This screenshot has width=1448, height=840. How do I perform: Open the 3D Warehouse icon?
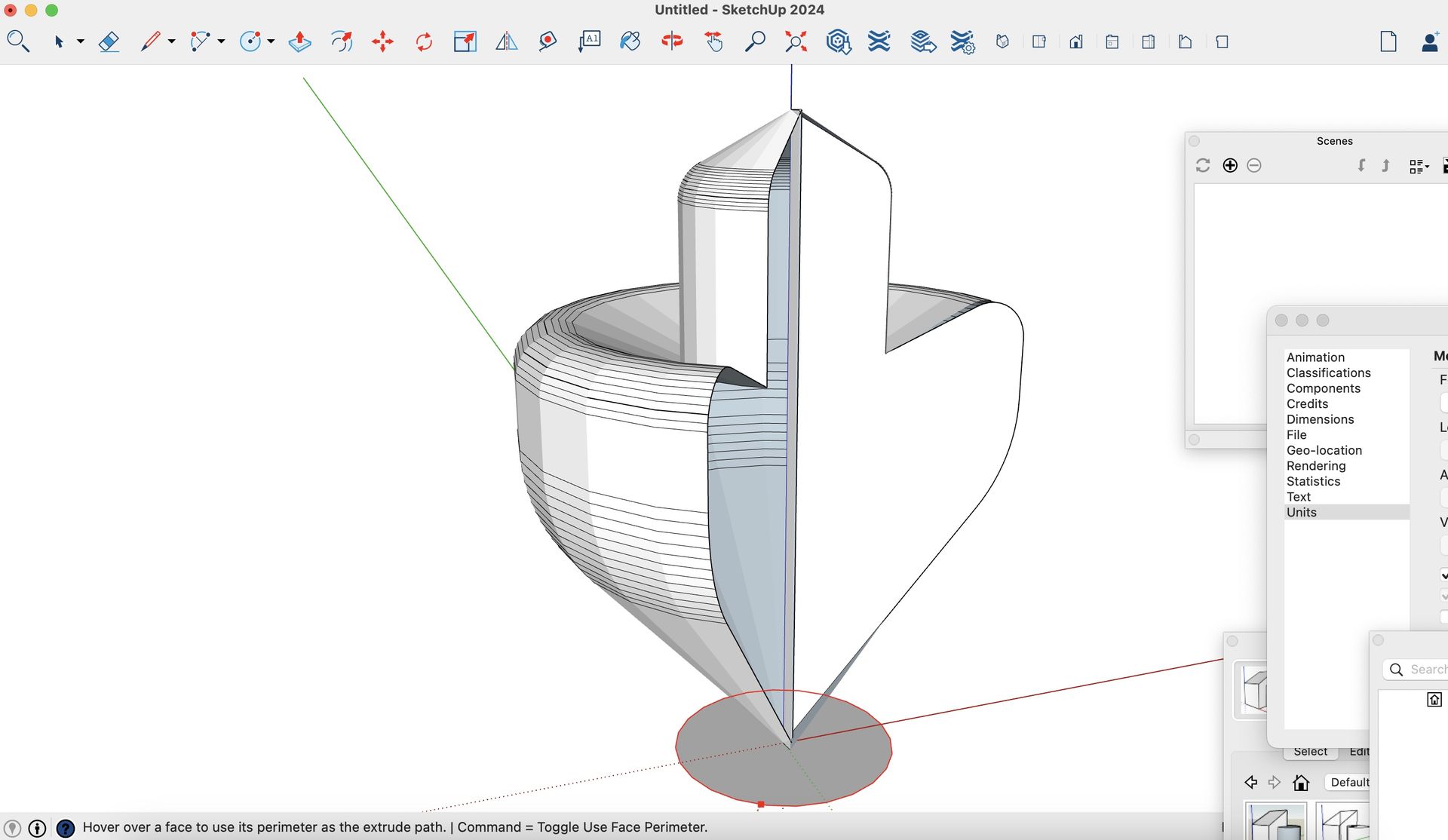[x=838, y=41]
